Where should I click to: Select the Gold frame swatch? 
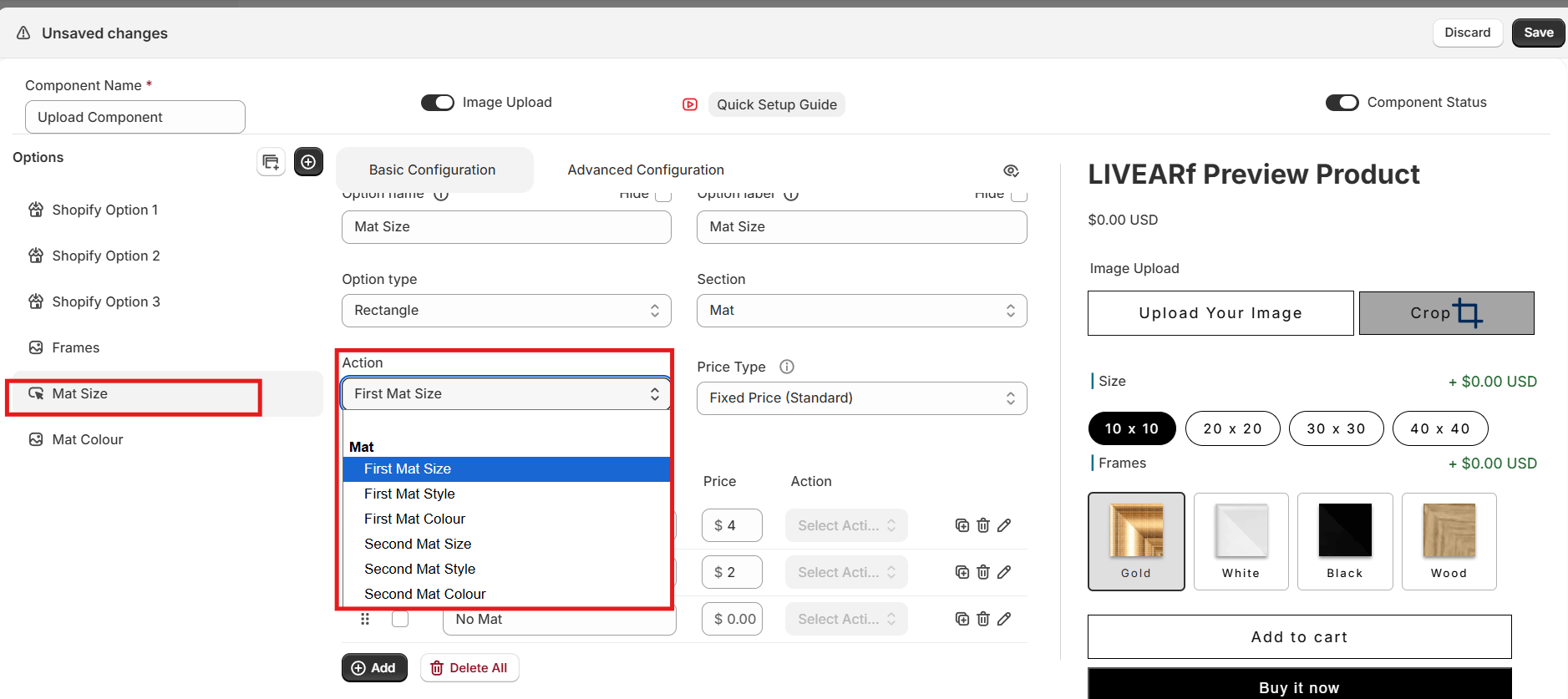click(1136, 541)
